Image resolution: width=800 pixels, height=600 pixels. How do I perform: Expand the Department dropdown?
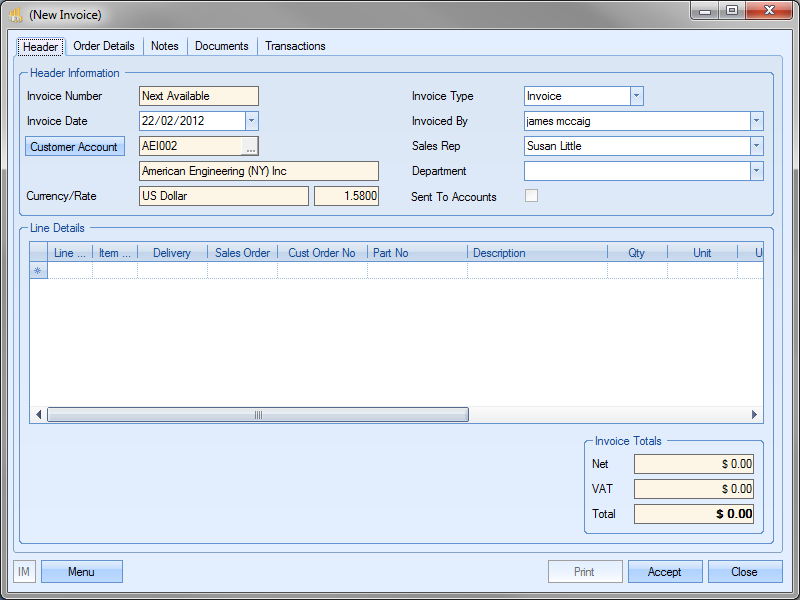tap(756, 171)
